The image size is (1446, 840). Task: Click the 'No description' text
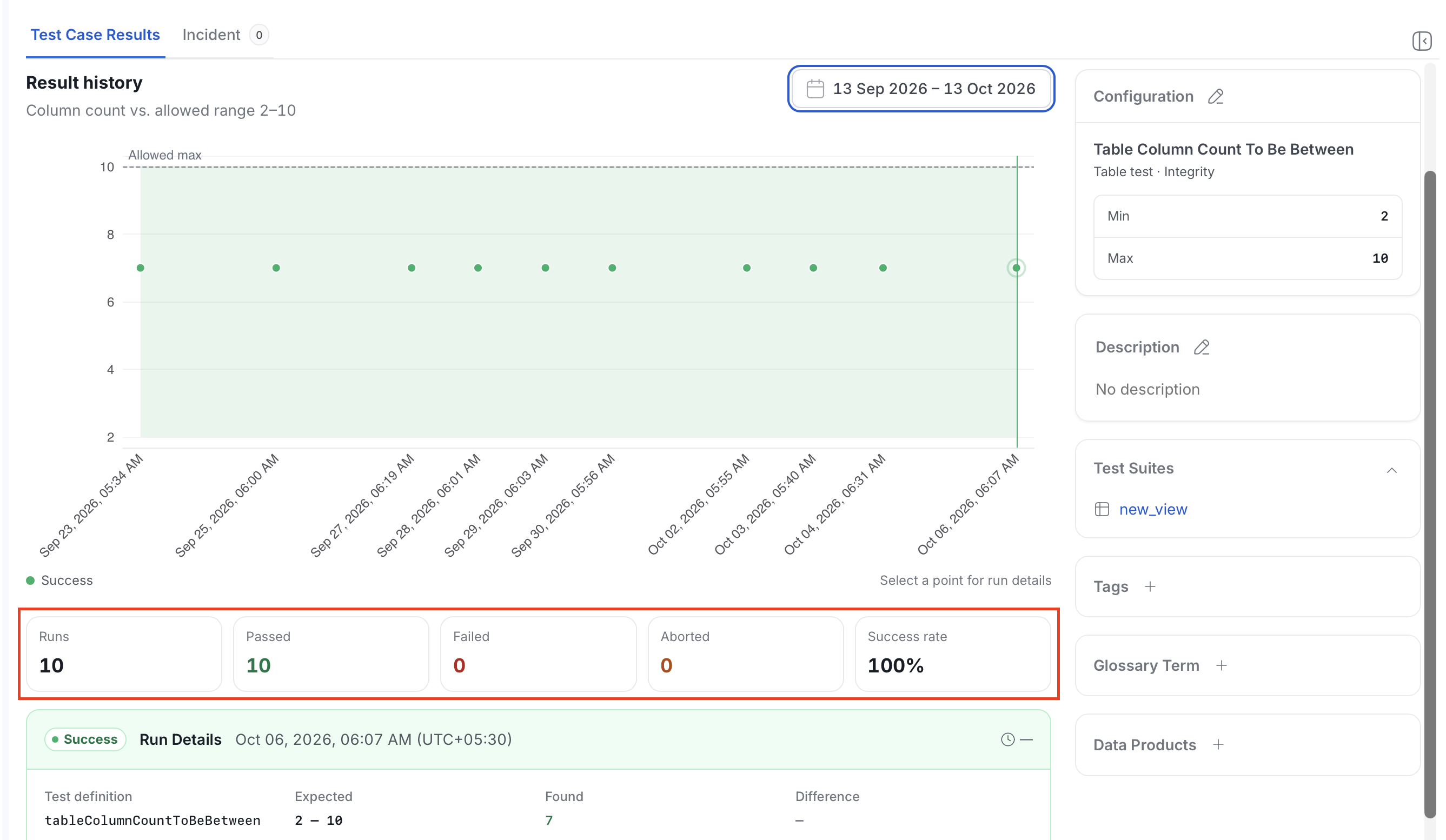click(1147, 389)
